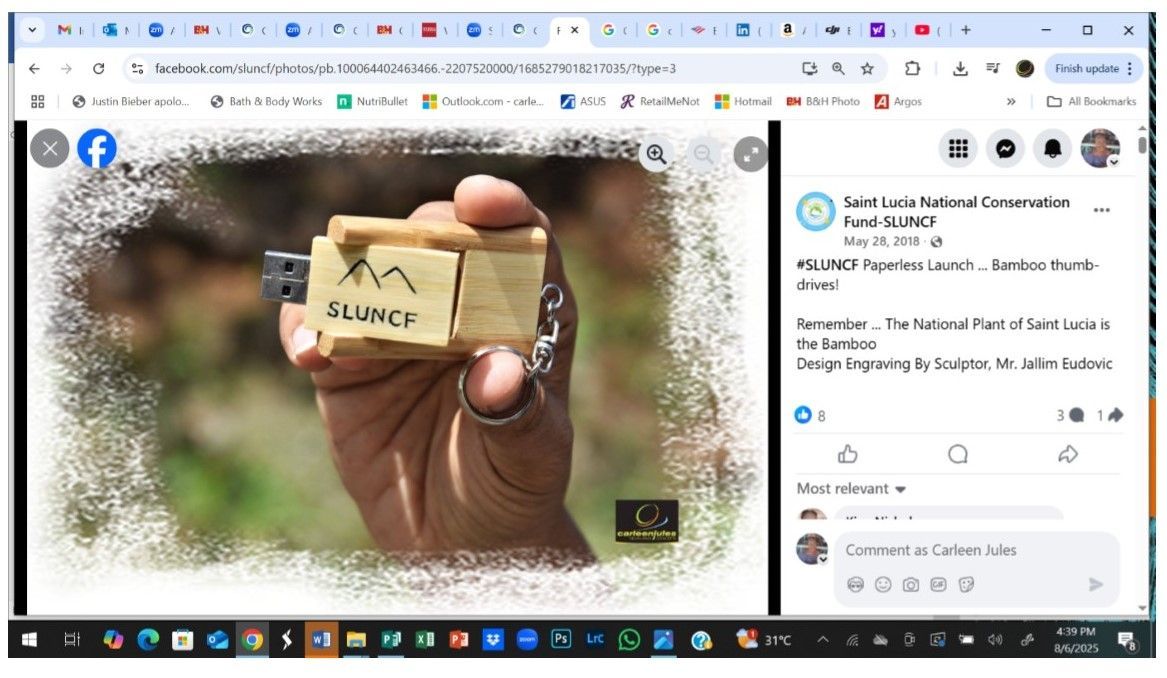Open post options three-dot menu

tap(1102, 211)
